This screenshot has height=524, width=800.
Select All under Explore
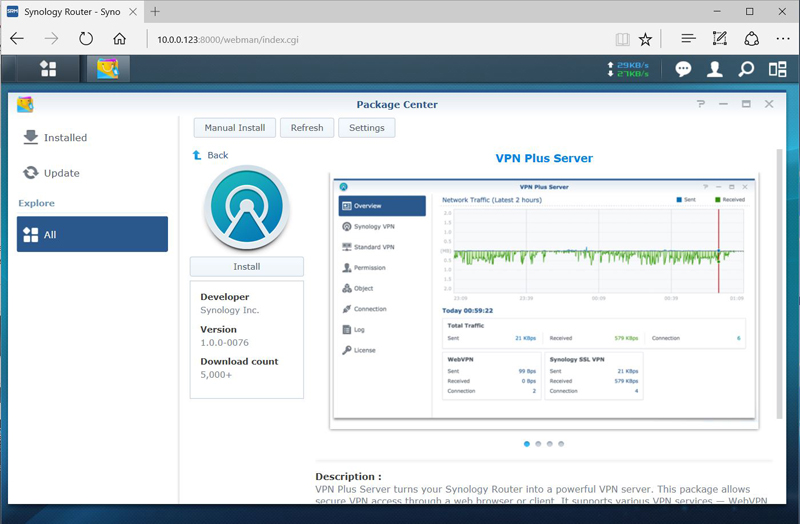[x=92, y=234]
